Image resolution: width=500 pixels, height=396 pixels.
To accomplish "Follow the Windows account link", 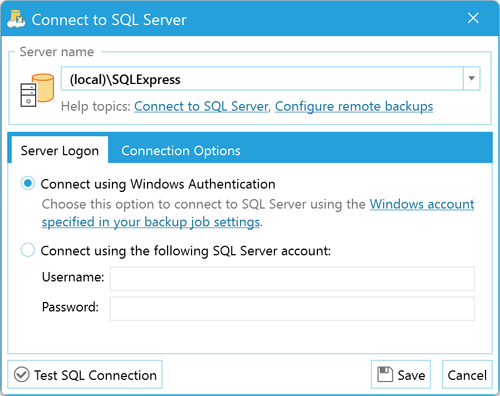I will [422, 204].
